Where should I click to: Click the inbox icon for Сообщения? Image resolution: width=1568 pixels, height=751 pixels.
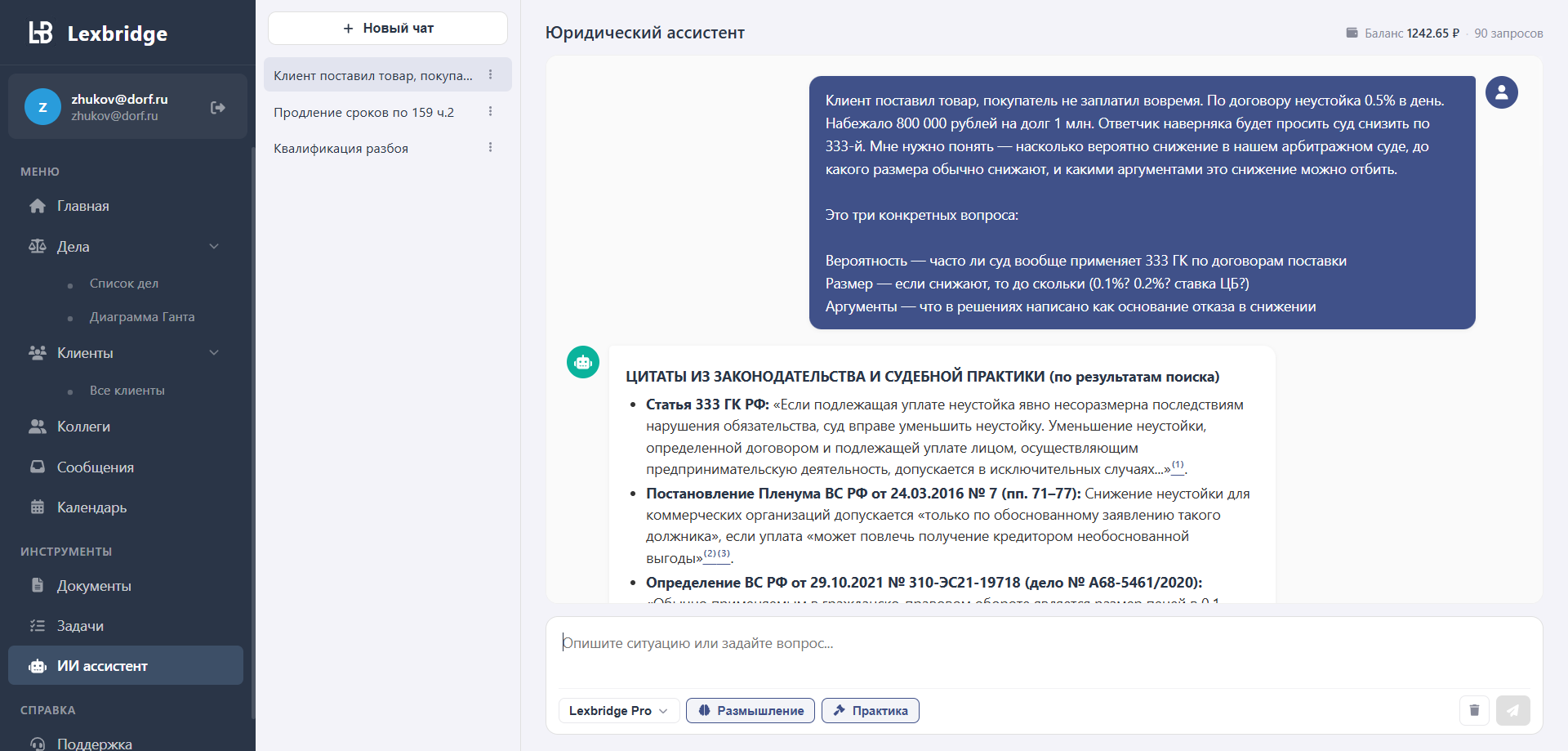tap(38, 467)
